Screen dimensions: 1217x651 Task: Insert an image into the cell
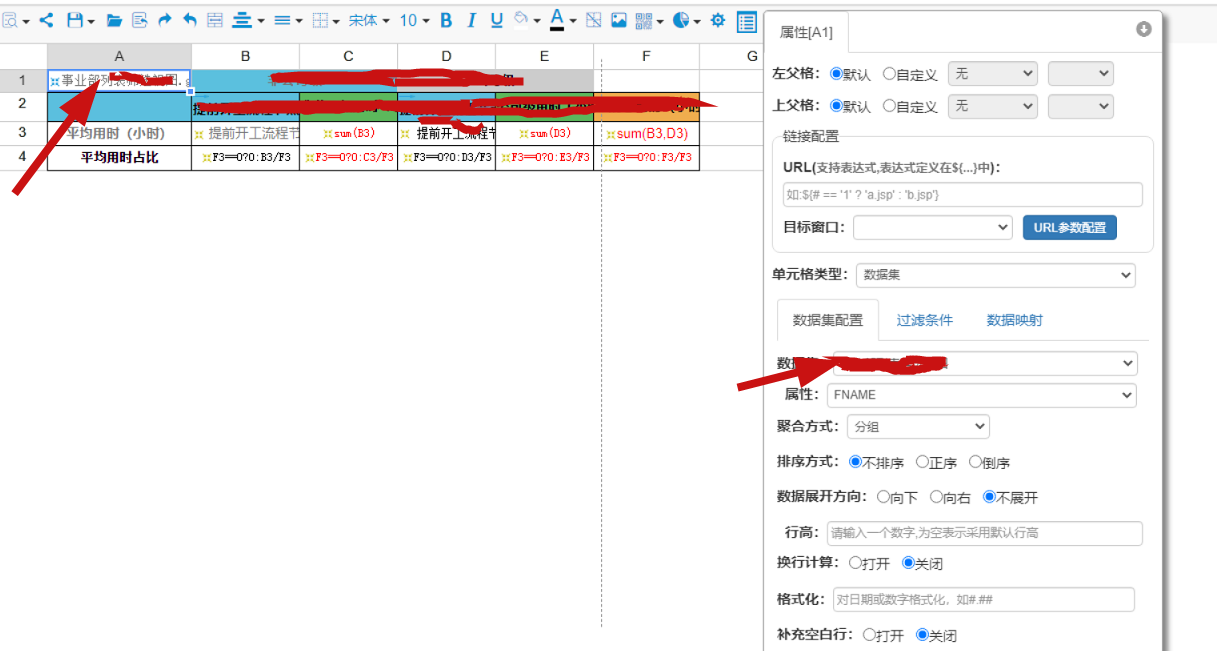tap(619, 20)
